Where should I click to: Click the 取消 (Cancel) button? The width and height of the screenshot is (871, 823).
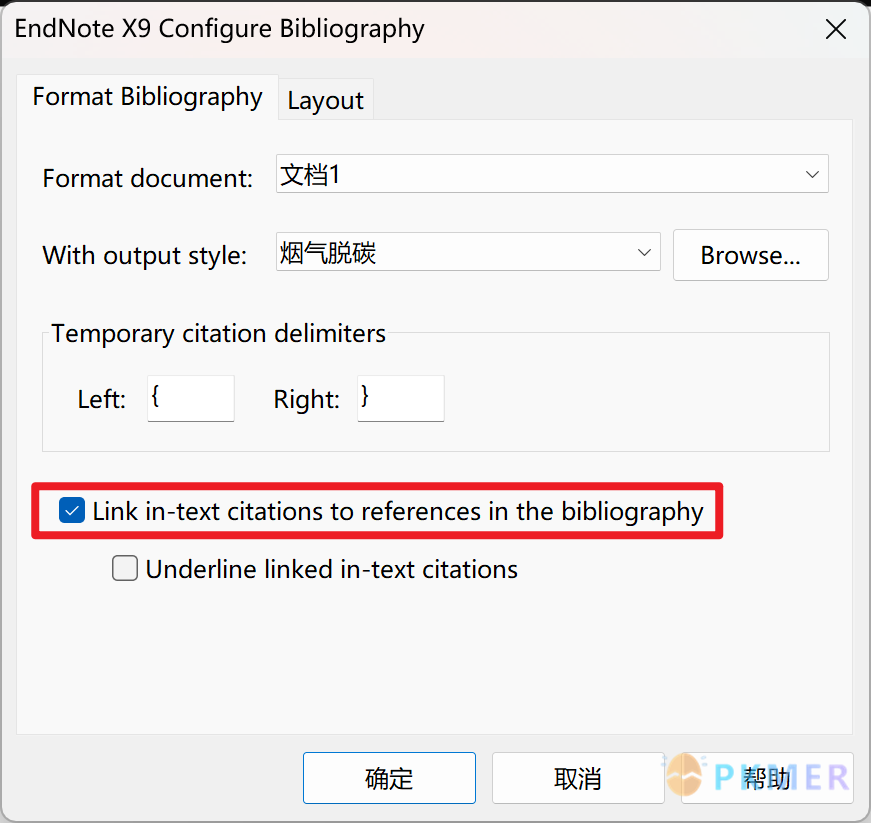pos(578,778)
